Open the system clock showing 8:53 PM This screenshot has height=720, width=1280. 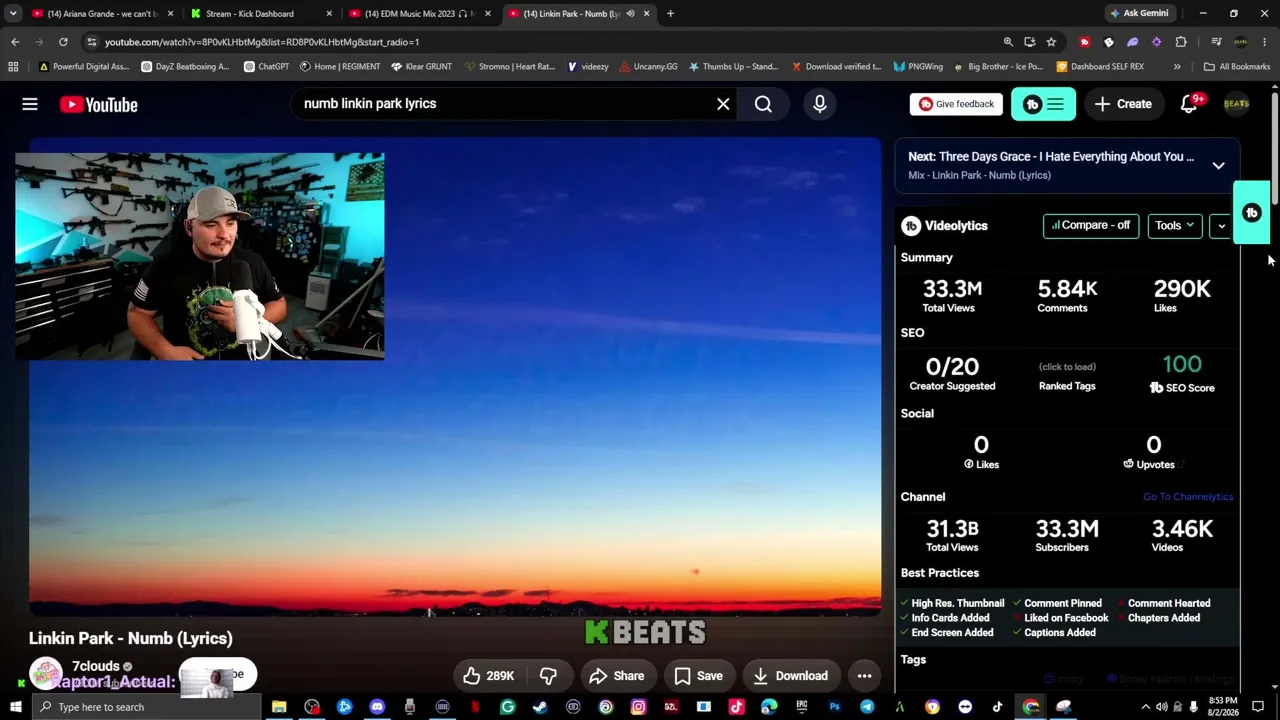(x=1222, y=707)
